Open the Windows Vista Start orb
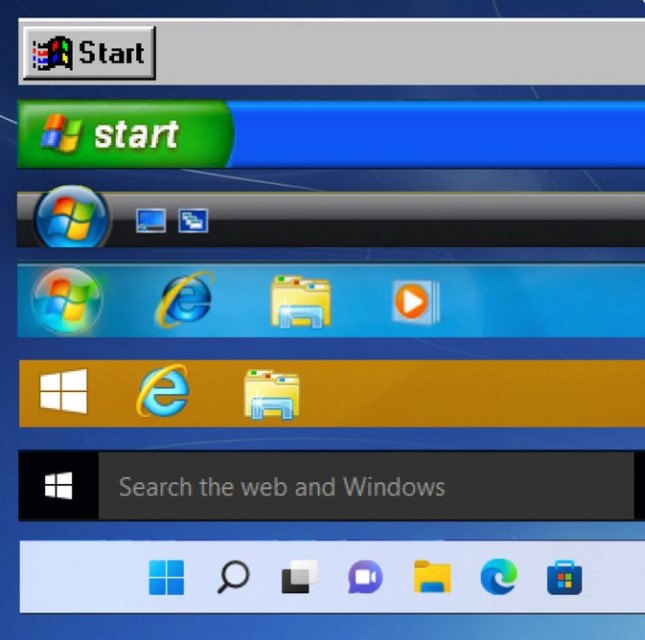The image size is (645, 640). pos(71,217)
